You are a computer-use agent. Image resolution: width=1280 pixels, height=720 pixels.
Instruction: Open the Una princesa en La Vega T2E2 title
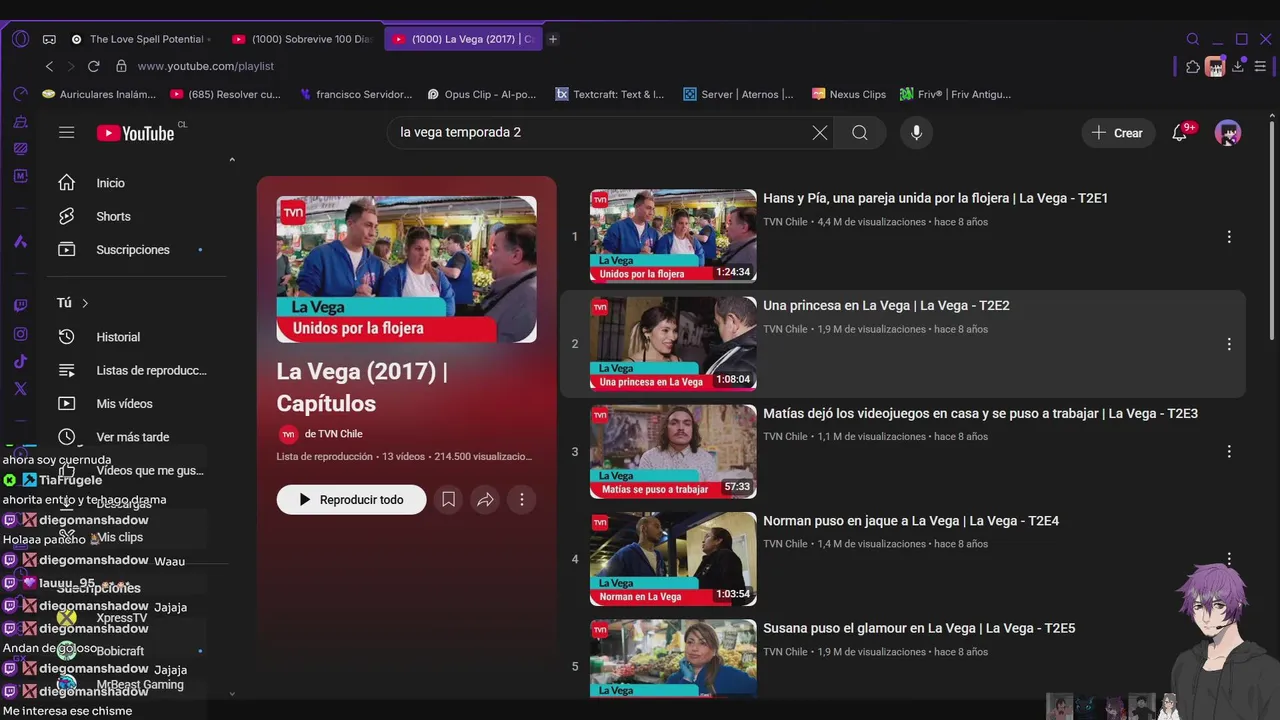pyautogui.click(x=886, y=305)
